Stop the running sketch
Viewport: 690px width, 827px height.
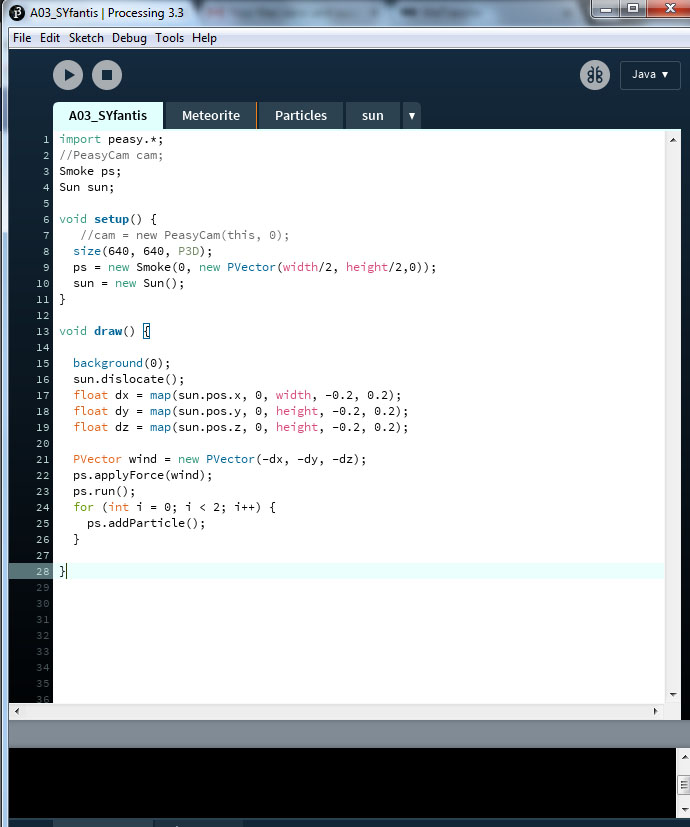coord(107,75)
